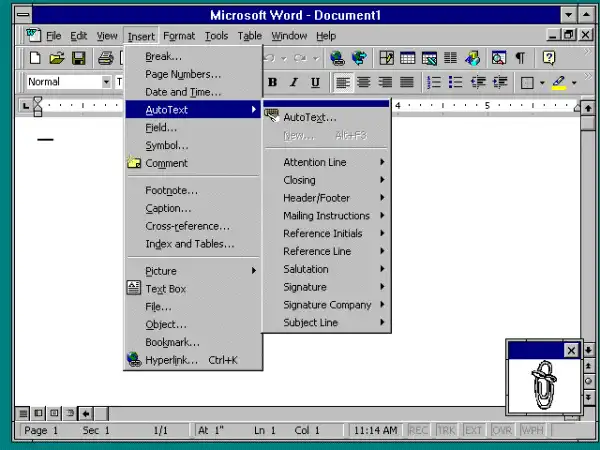The height and width of the screenshot is (450, 600).
Task: Click the Save floppy disk icon
Action: pyautogui.click(x=78, y=59)
